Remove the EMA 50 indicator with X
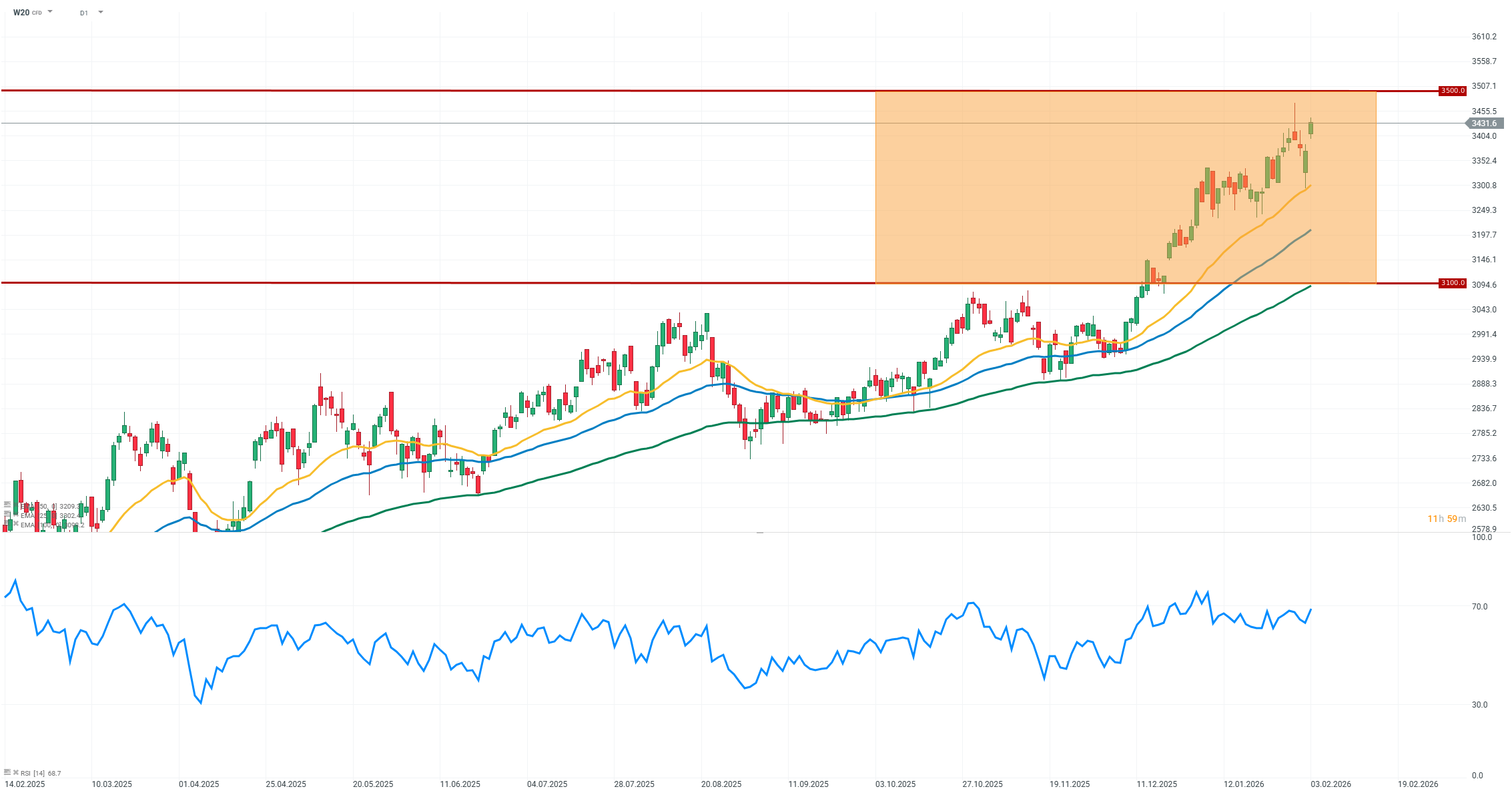This screenshot has height=795, width=1512. (16, 505)
